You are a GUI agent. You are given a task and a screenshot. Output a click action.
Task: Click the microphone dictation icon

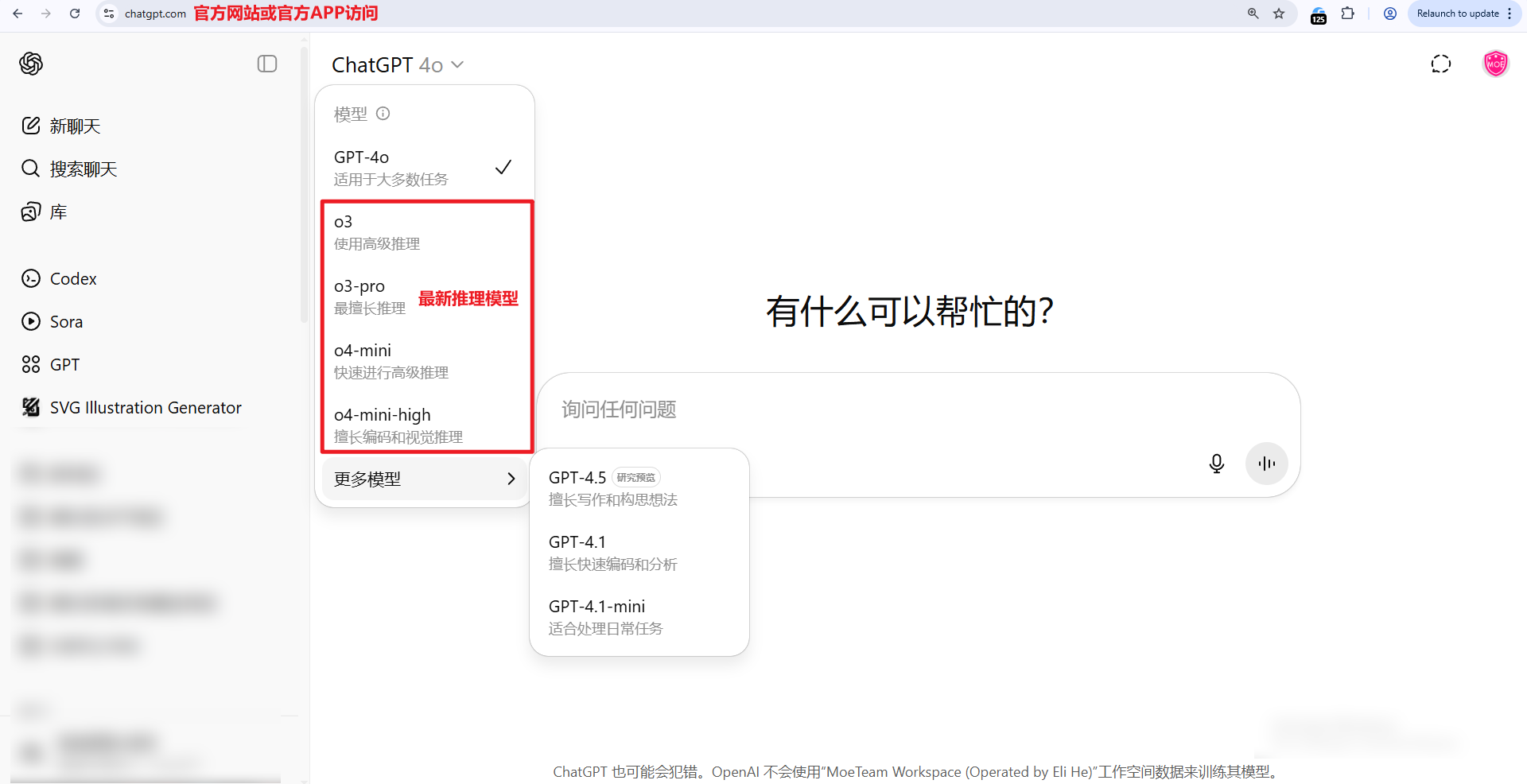pos(1217,464)
